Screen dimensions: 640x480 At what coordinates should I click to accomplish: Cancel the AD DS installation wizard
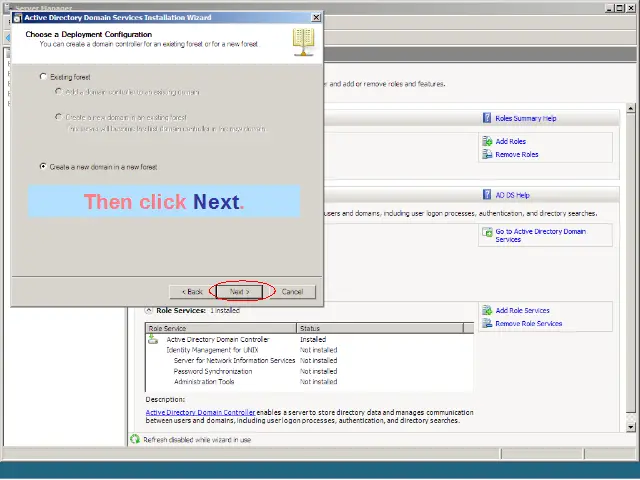tap(292, 291)
